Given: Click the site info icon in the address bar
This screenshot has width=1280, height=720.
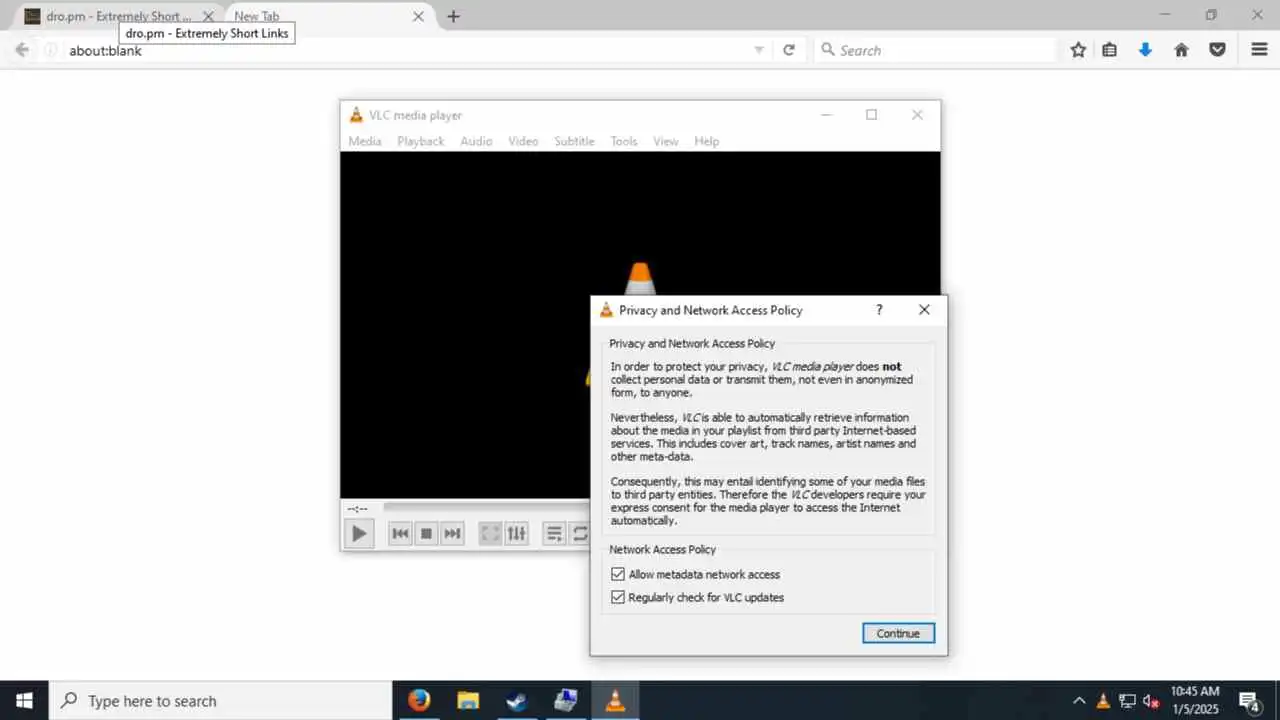Looking at the screenshot, I should [51, 50].
